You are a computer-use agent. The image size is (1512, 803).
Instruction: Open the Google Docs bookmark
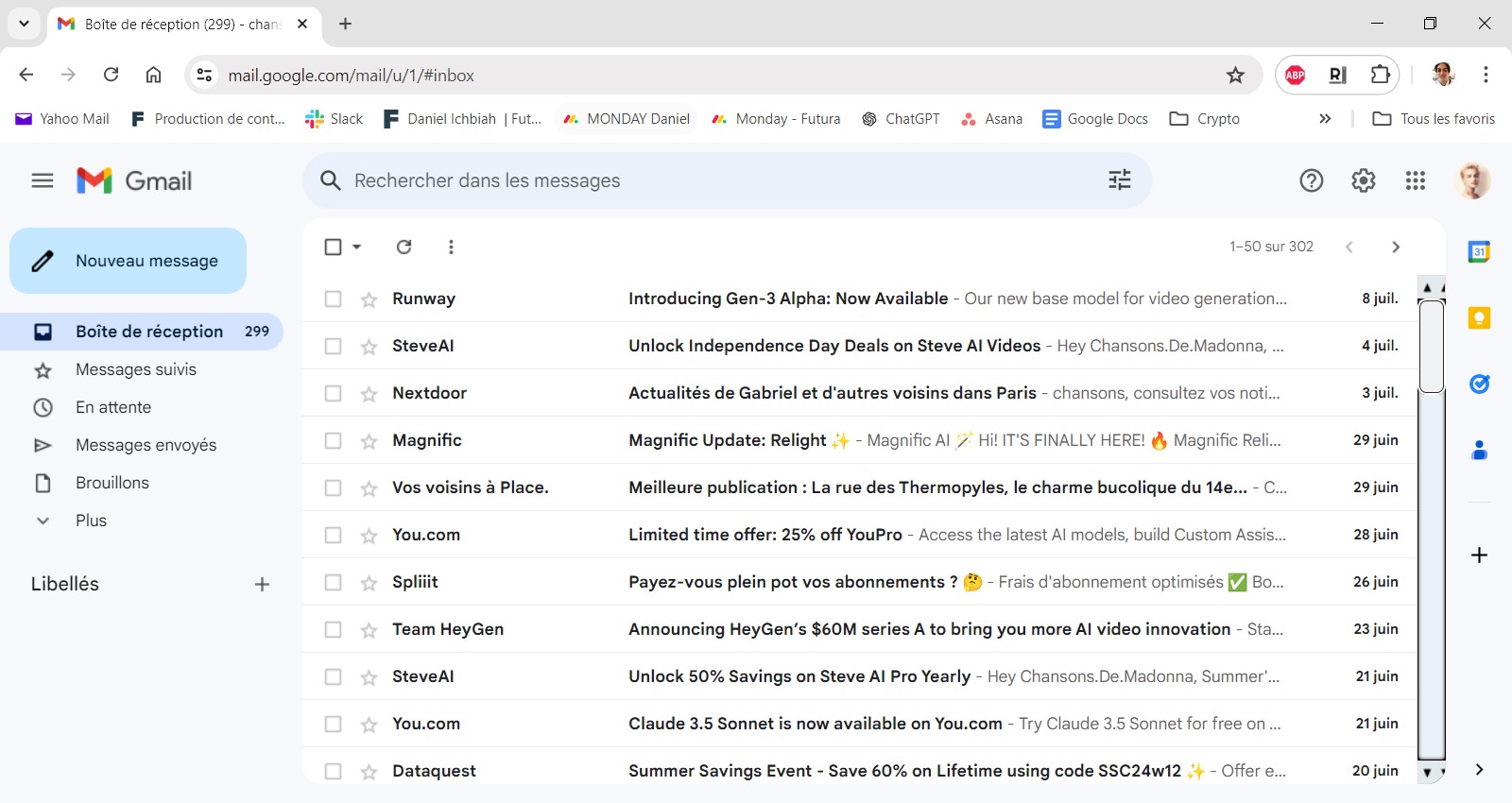[1095, 118]
